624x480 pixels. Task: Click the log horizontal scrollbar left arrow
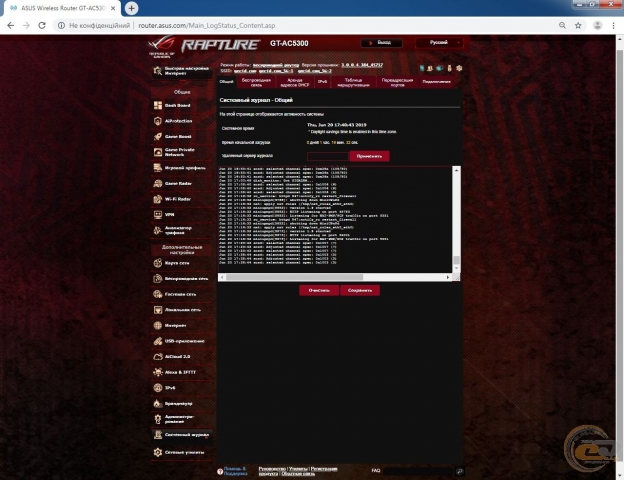(x=222, y=277)
